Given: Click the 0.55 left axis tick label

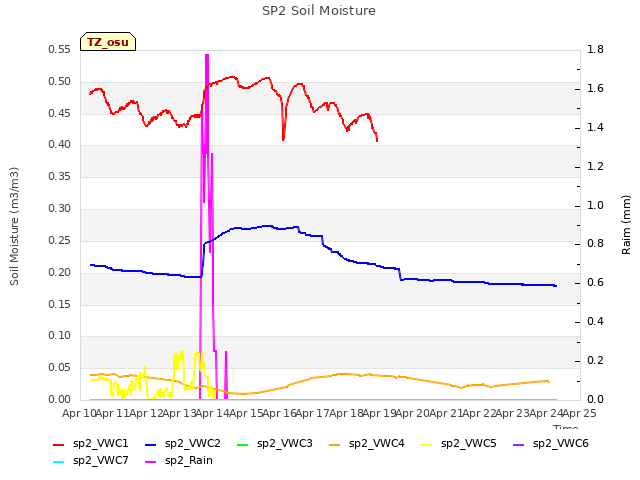Looking at the screenshot, I should [x=60, y=49].
